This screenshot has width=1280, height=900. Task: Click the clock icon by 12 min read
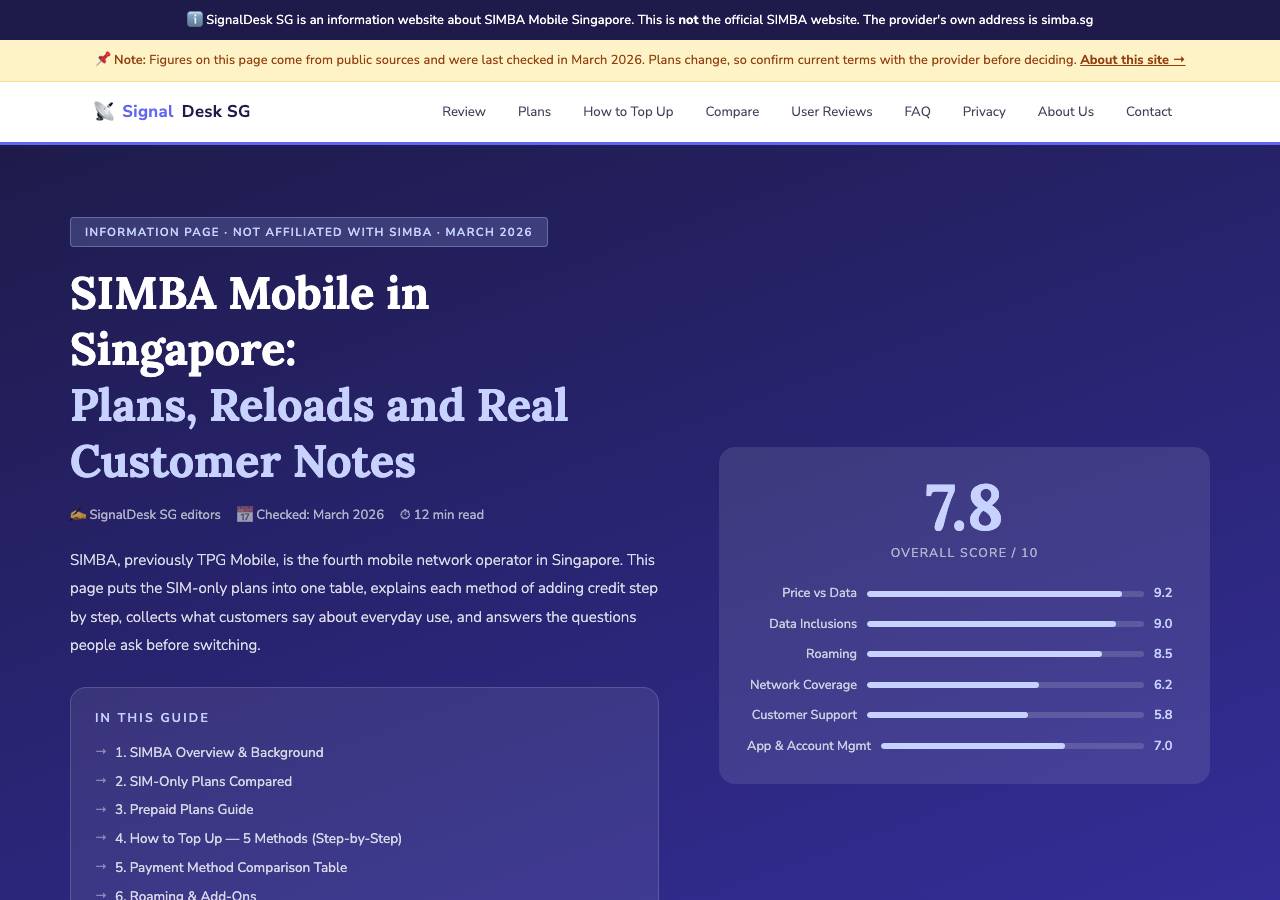(x=405, y=514)
